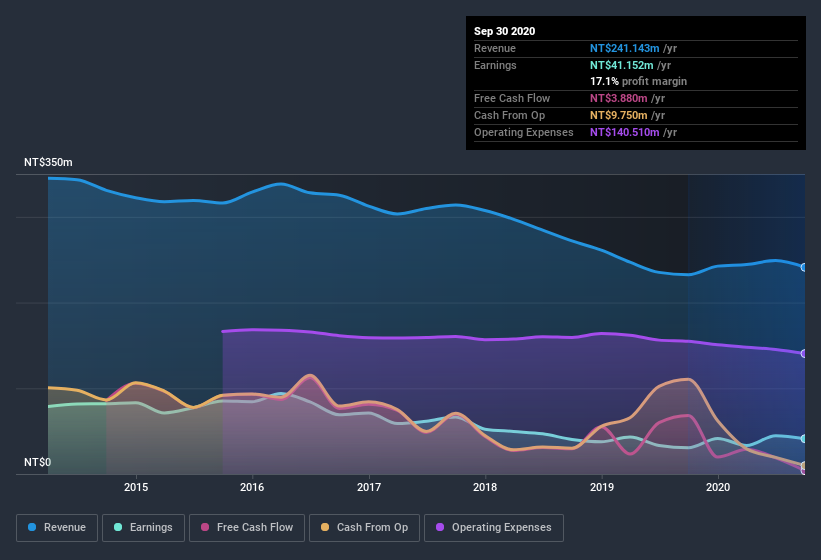Screen dimensions: 821x560
Task: Select the 2018 axis label
Action: click(x=485, y=487)
